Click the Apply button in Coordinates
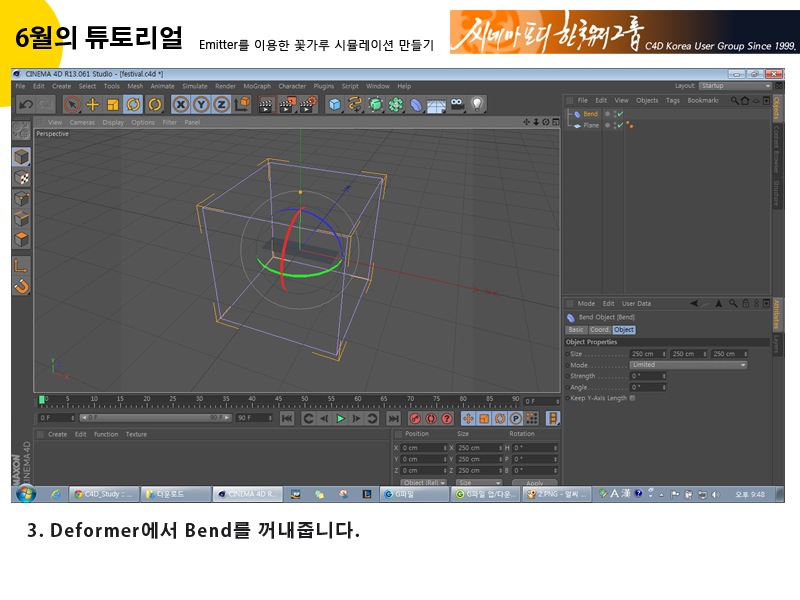 pyautogui.click(x=534, y=483)
